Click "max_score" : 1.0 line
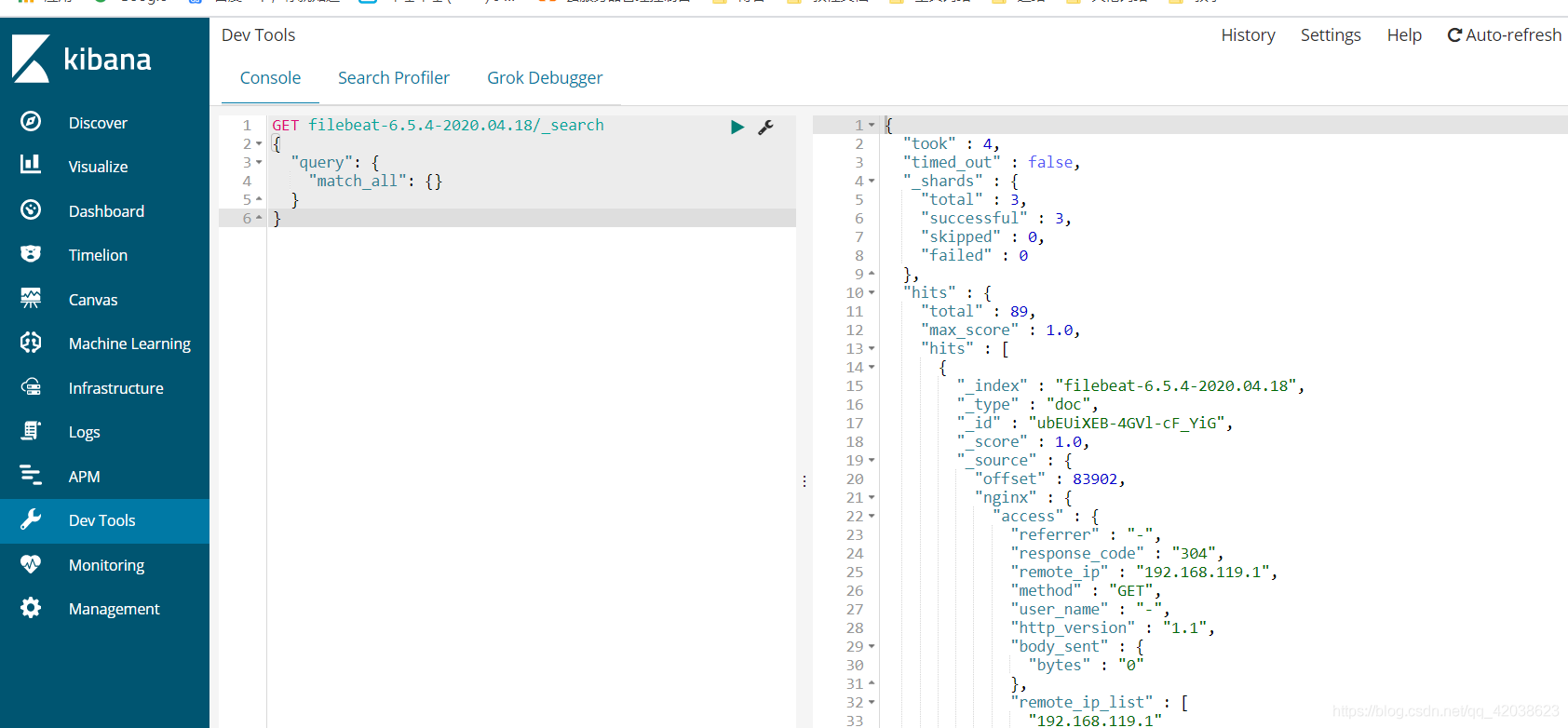The image size is (1568, 728). click(x=1000, y=330)
